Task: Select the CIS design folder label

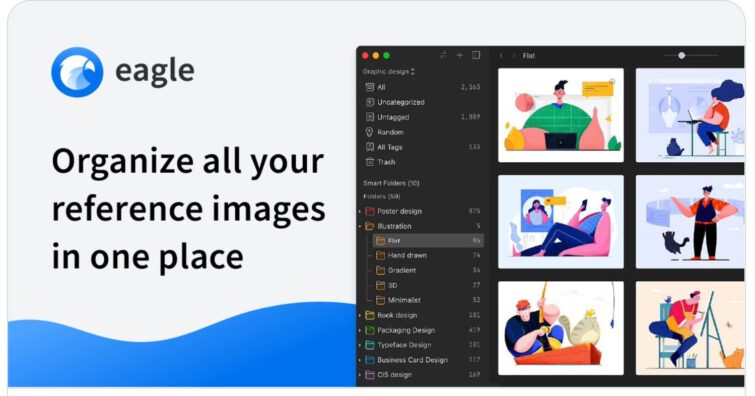Action: tap(394, 375)
